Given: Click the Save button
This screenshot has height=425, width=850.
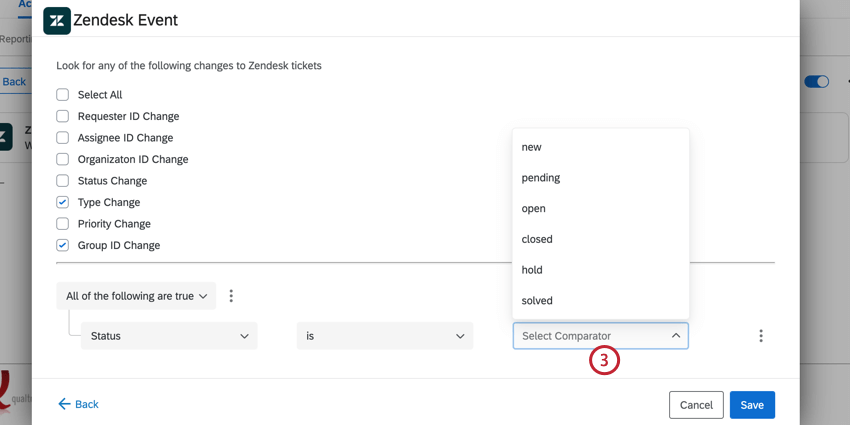Looking at the screenshot, I should click(x=752, y=405).
